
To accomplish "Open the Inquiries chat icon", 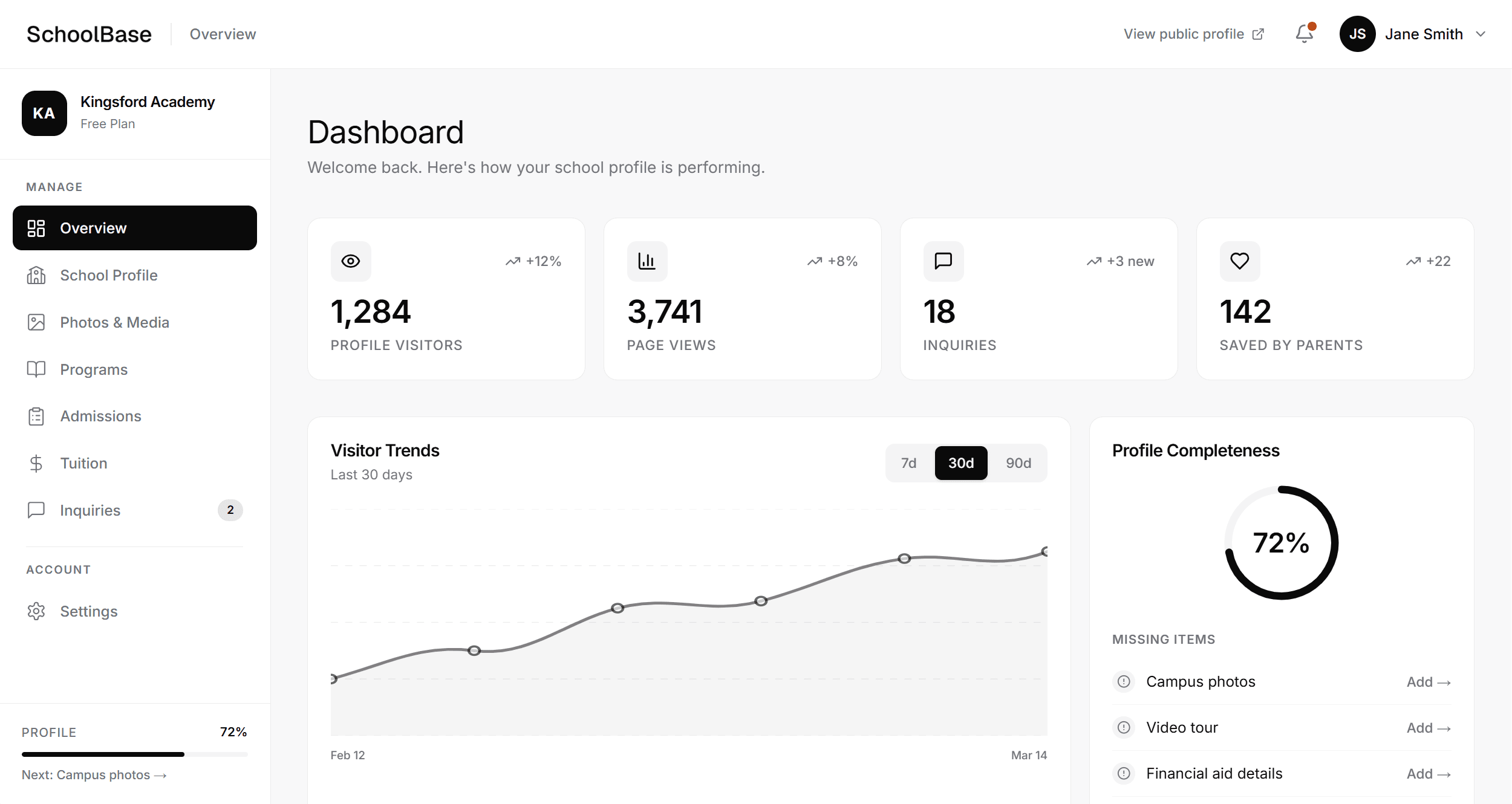I will pos(36,510).
